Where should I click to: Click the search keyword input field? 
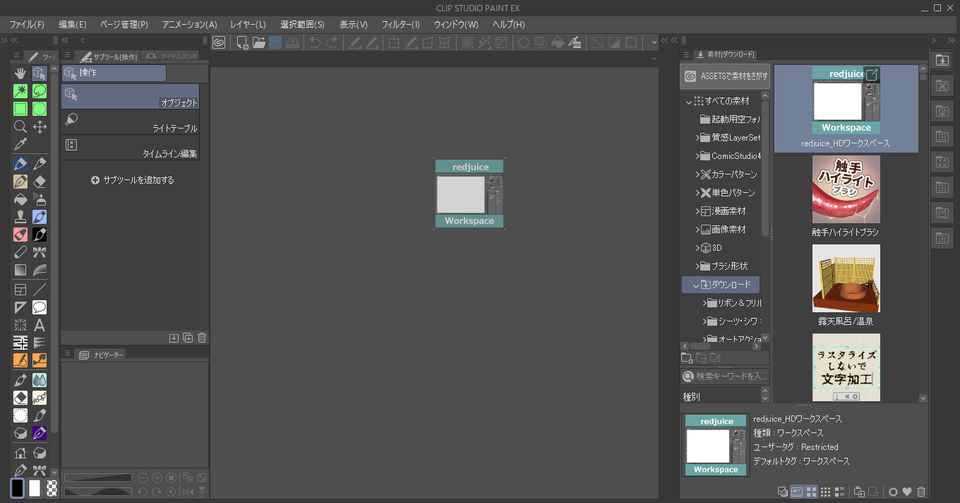click(x=726, y=376)
